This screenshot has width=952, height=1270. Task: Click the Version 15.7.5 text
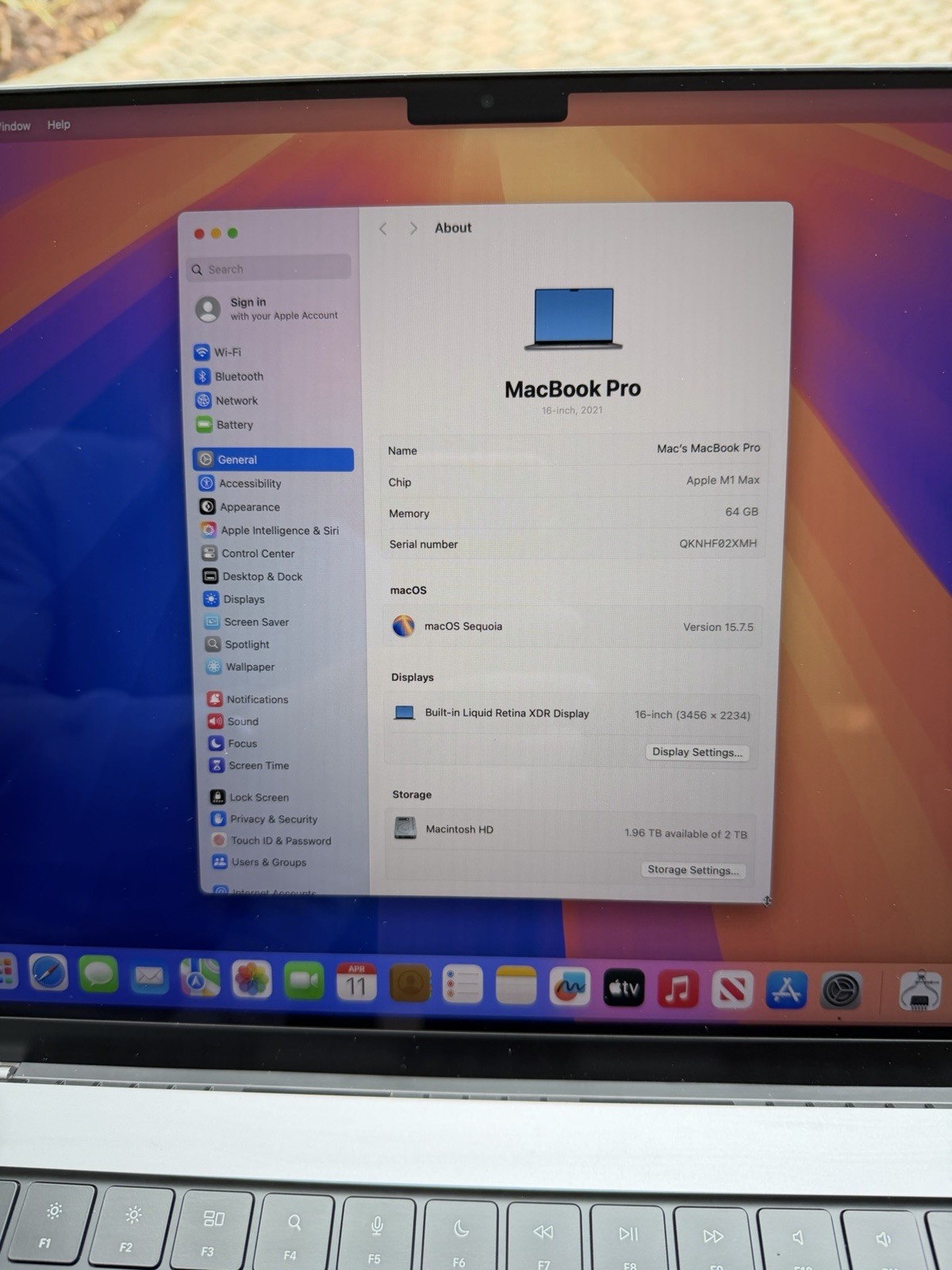tap(718, 627)
